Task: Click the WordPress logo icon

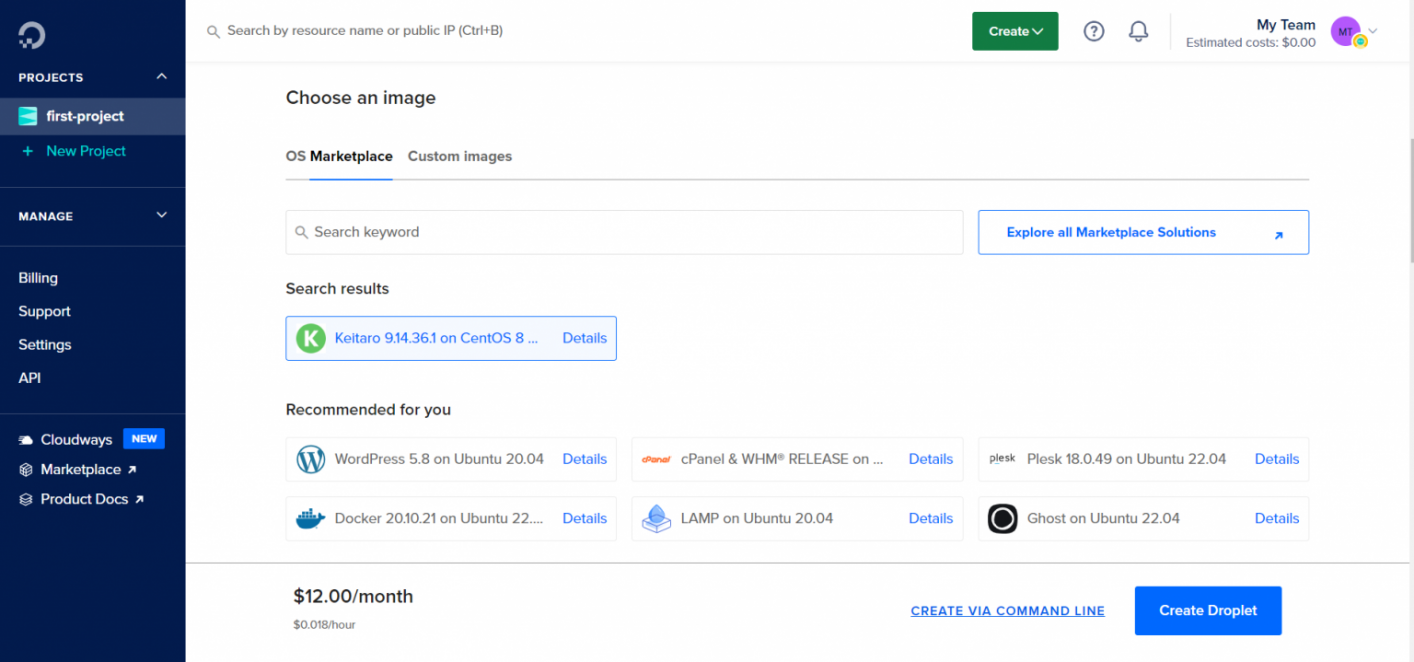Action: click(x=311, y=459)
